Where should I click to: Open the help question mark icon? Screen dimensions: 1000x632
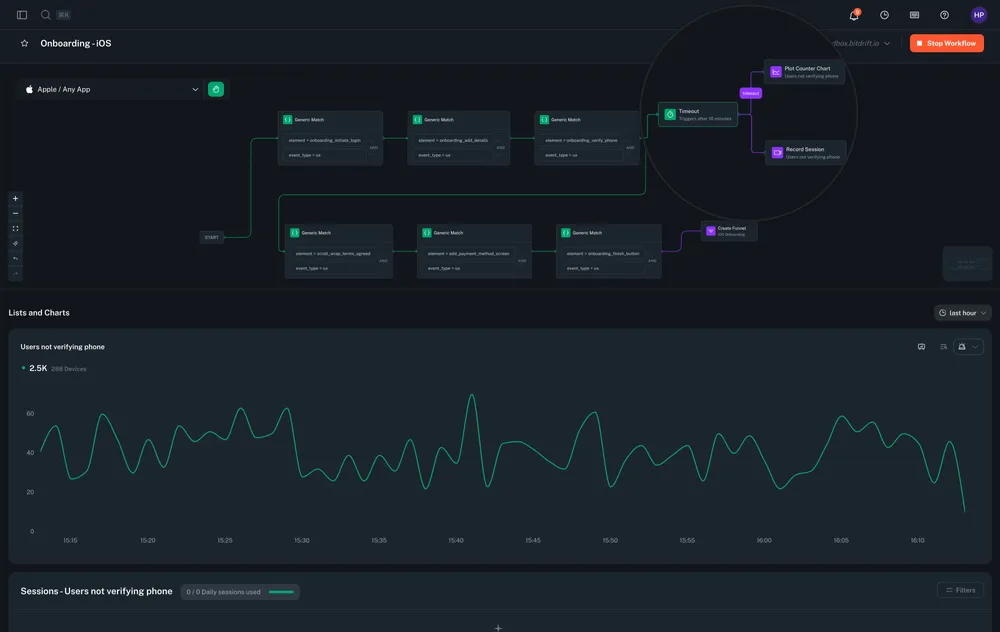click(945, 15)
